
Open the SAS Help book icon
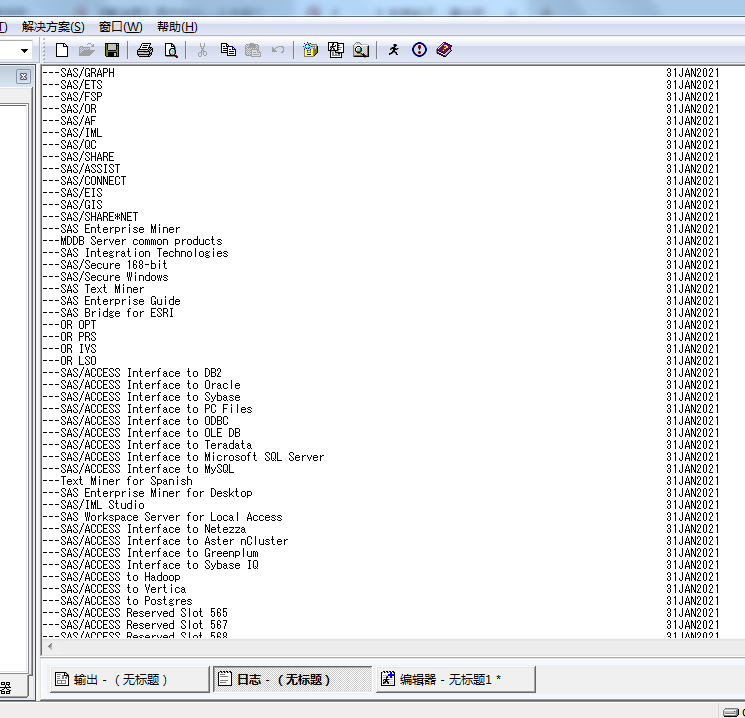(444, 50)
